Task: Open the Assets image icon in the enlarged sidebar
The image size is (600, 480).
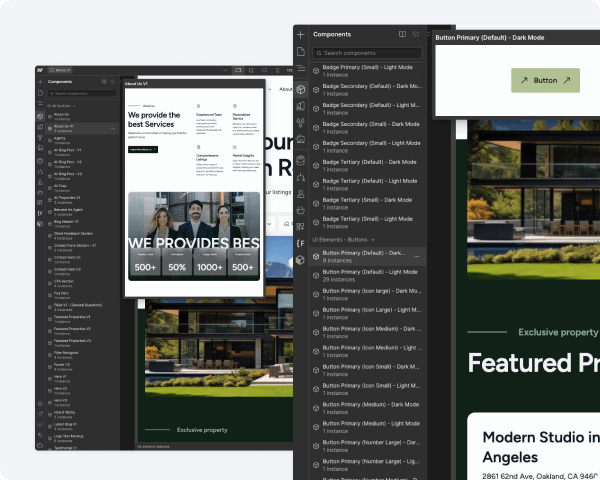Action: (x=301, y=139)
